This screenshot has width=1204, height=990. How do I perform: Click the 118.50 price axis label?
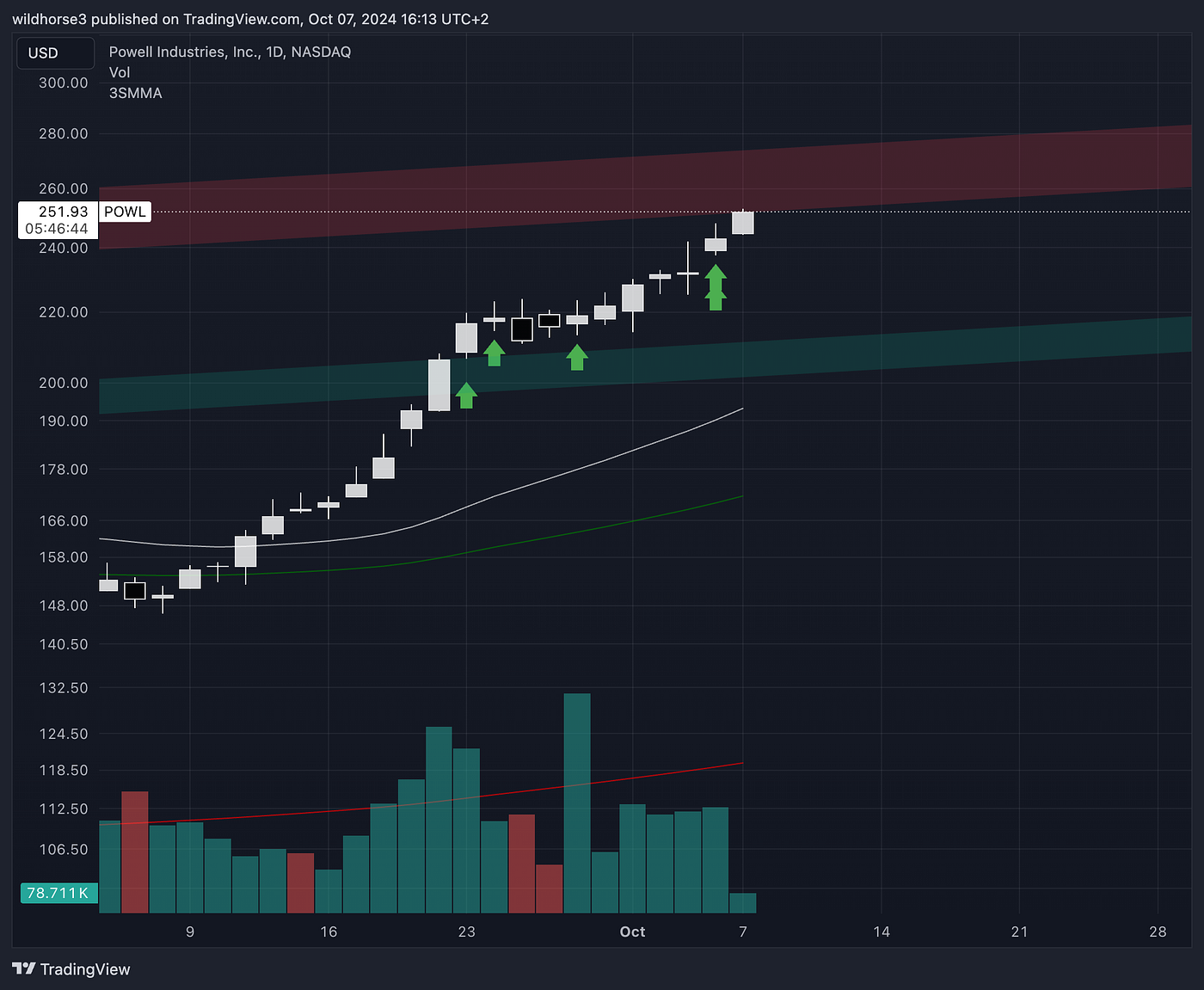(64, 770)
